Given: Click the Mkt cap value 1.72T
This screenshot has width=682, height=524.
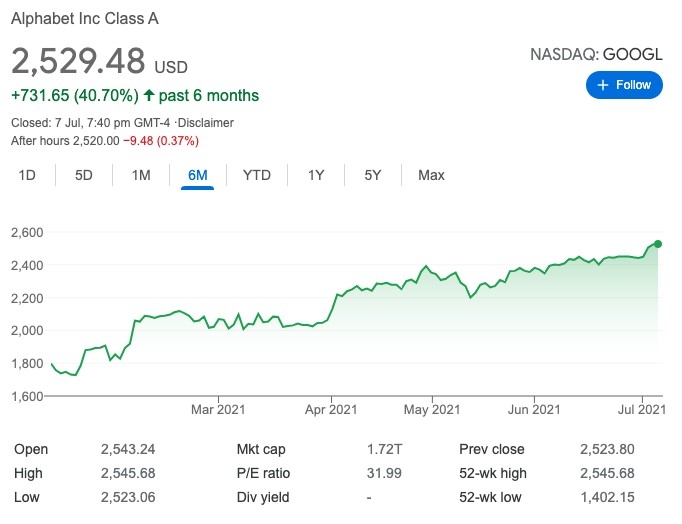Looking at the screenshot, I should (x=384, y=449).
